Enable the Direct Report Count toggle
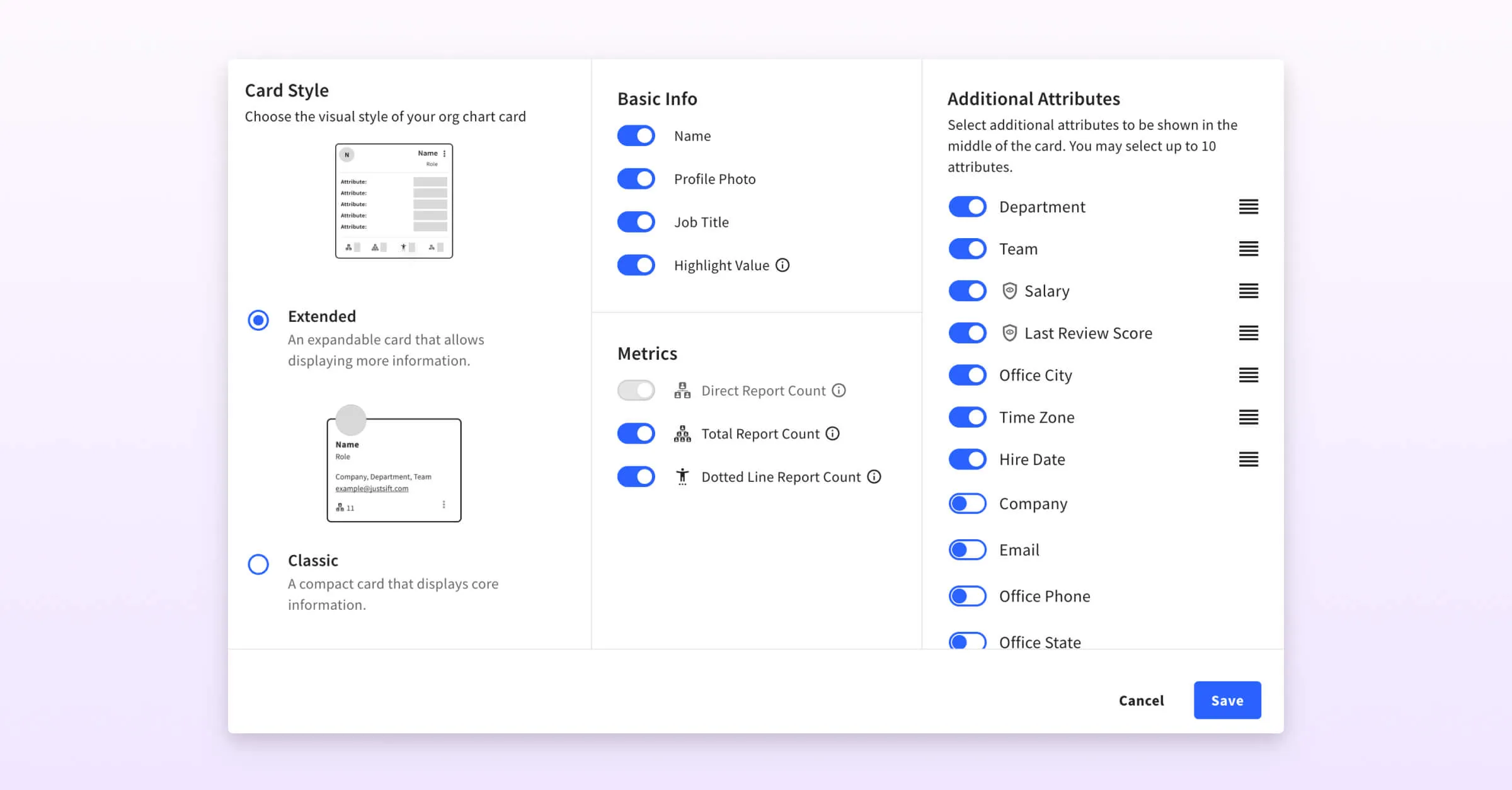Viewport: 1512px width, 790px height. 636,391
